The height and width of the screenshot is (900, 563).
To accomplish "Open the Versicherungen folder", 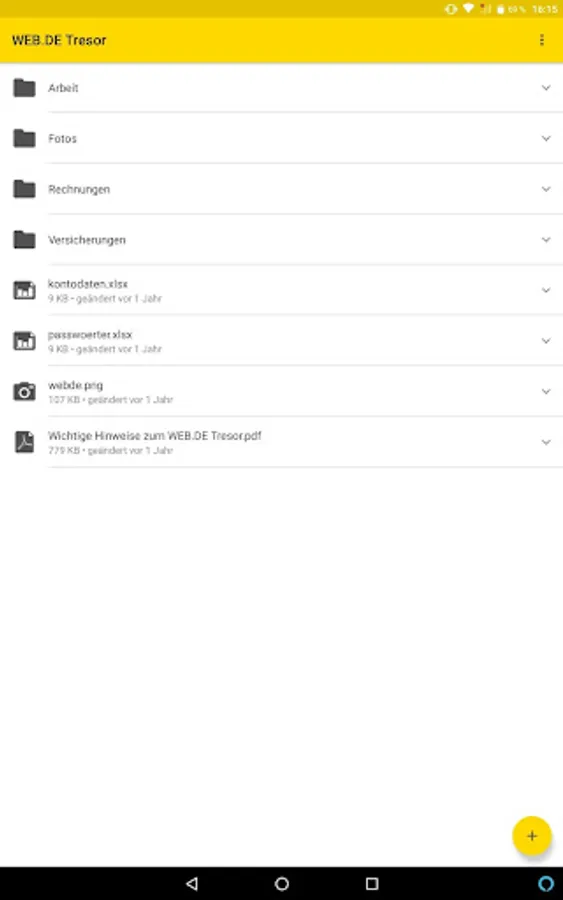I will click(281, 239).
